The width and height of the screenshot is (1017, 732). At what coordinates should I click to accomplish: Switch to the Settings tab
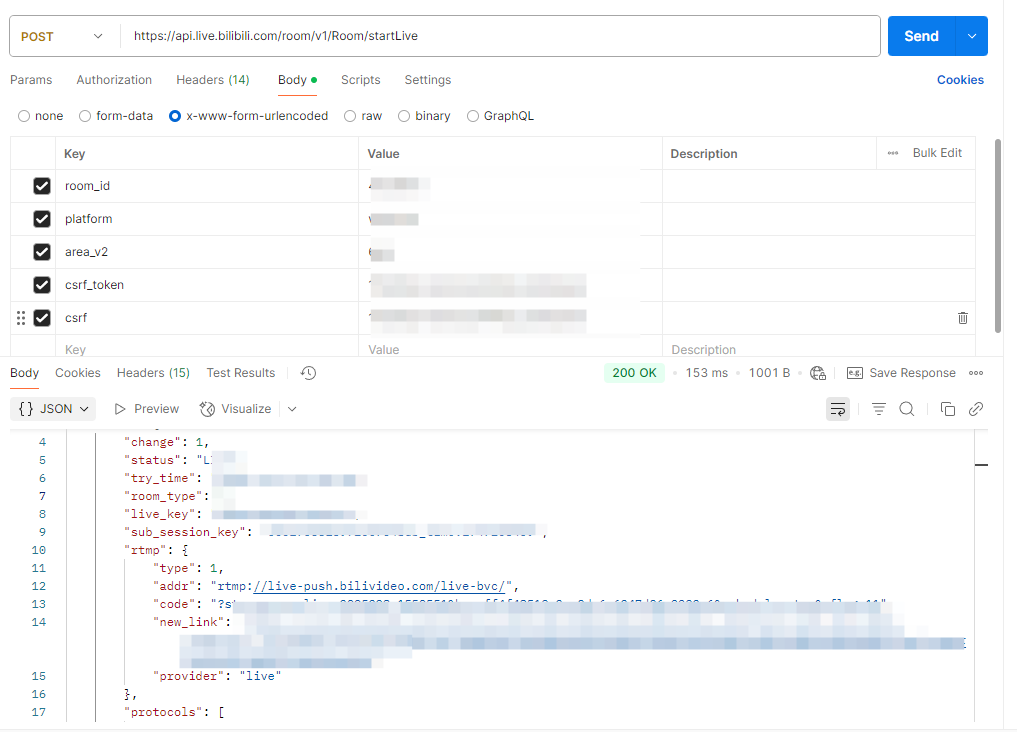coord(427,80)
